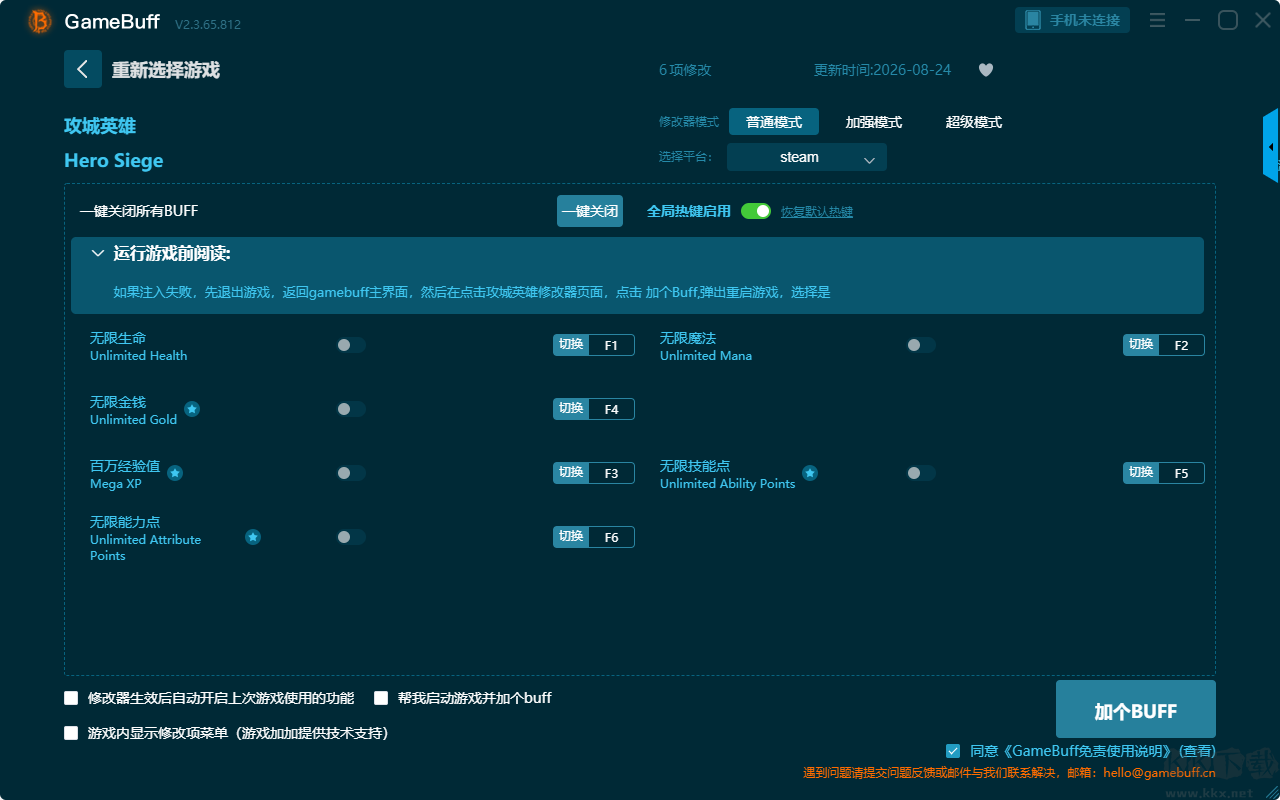The width and height of the screenshot is (1280, 800).
Task: Click the F3 hotkey field
Action: point(611,473)
